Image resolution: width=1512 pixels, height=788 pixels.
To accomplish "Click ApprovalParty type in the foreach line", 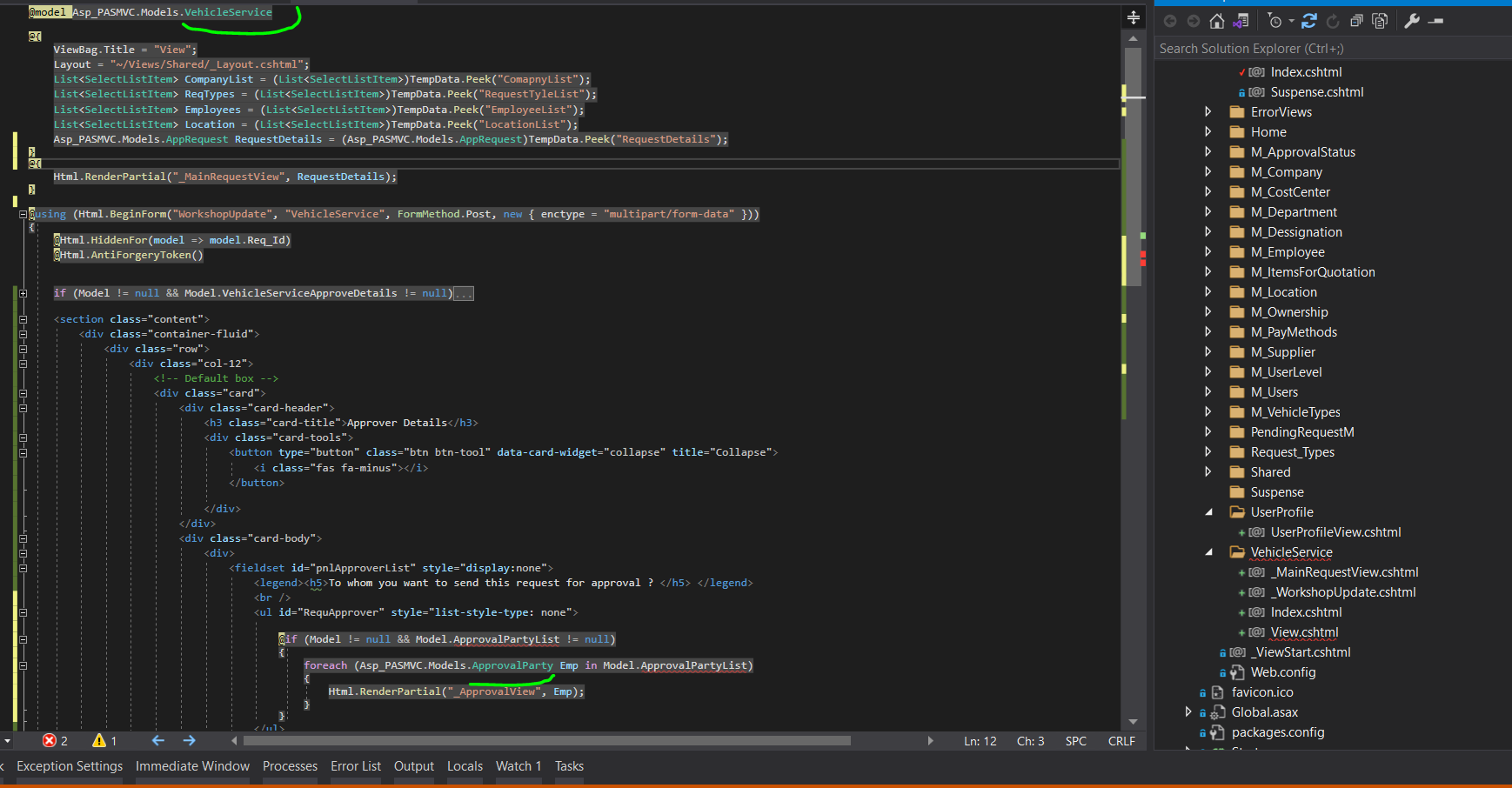I will 512,665.
